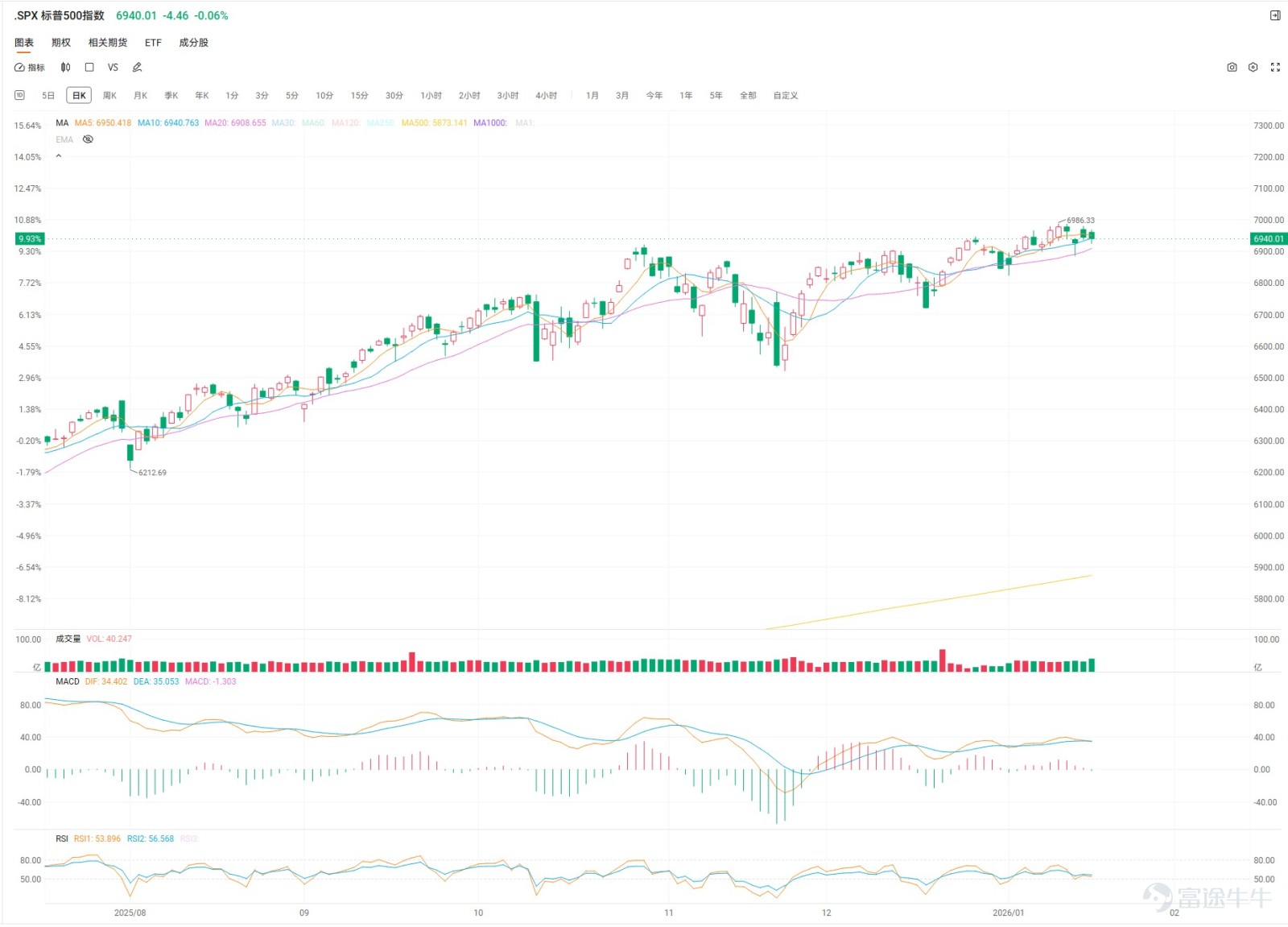Click RSI1: 53.896 value
Image resolution: width=1288 pixels, height=927 pixels.
tap(97, 838)
